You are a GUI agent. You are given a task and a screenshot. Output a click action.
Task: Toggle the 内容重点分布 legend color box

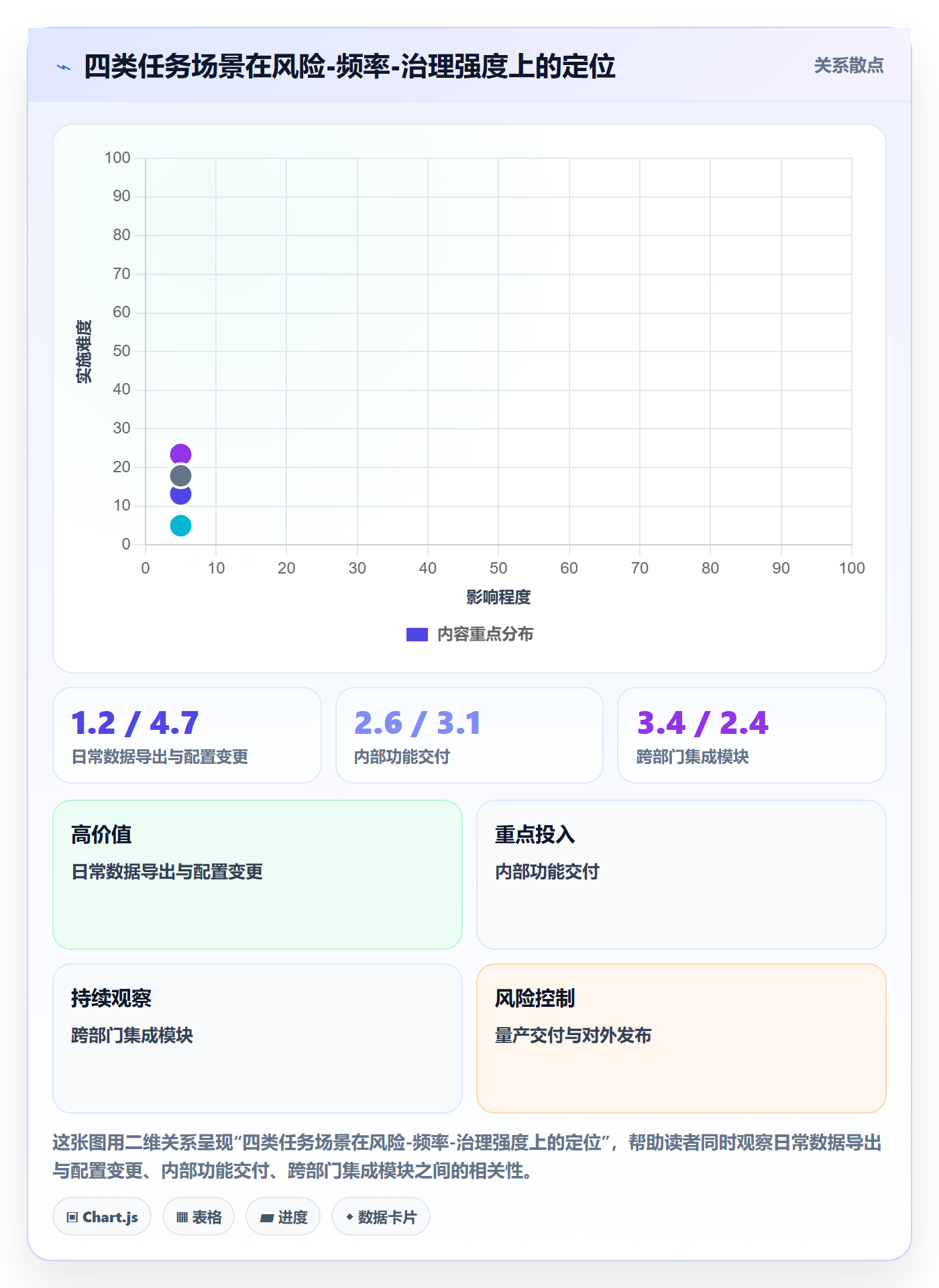coord(417,635)
